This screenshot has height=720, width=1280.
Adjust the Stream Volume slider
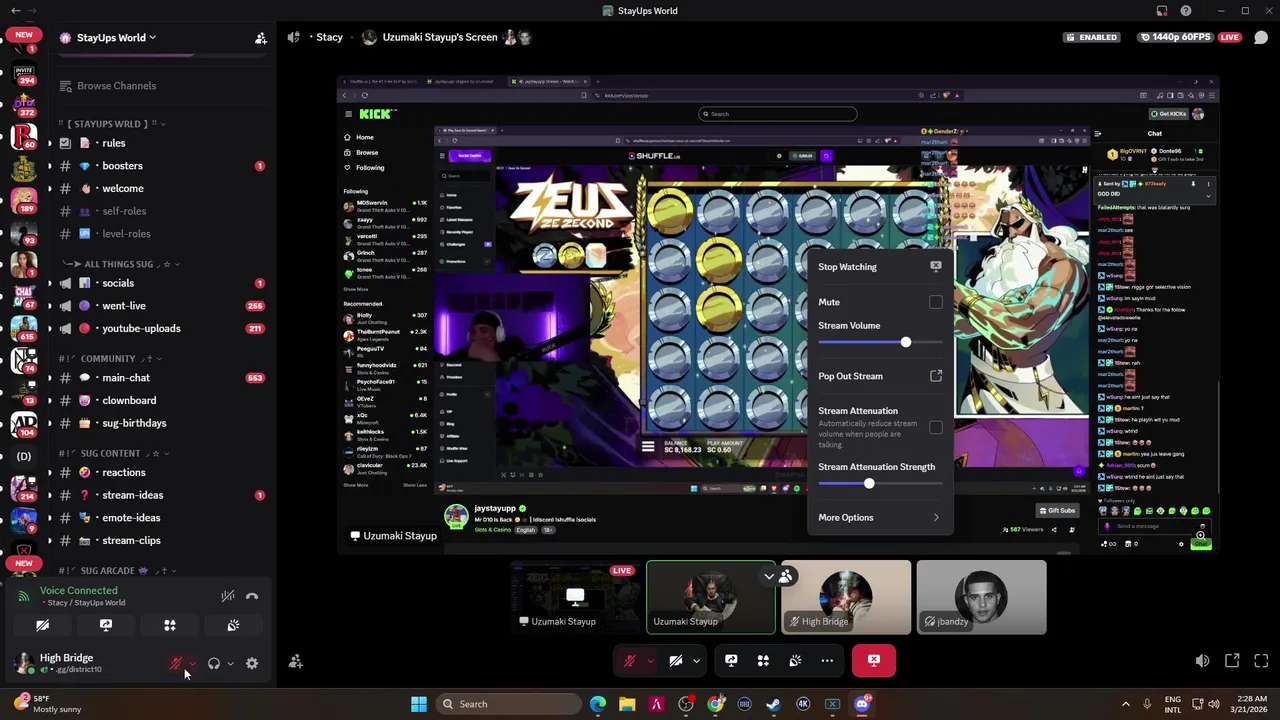point(880,342)
